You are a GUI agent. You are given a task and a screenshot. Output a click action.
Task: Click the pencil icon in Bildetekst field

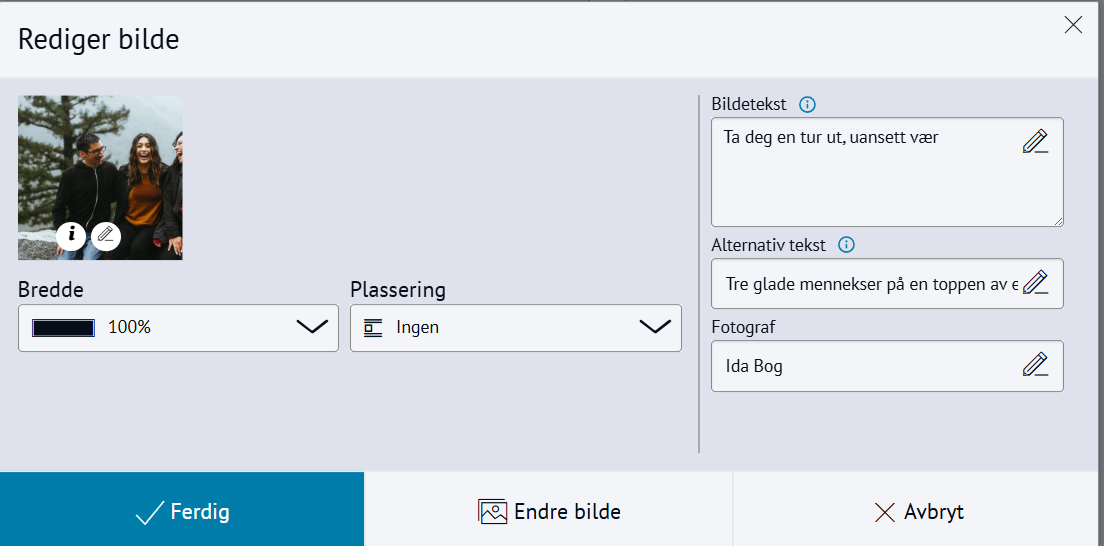tap(1035, 142)
